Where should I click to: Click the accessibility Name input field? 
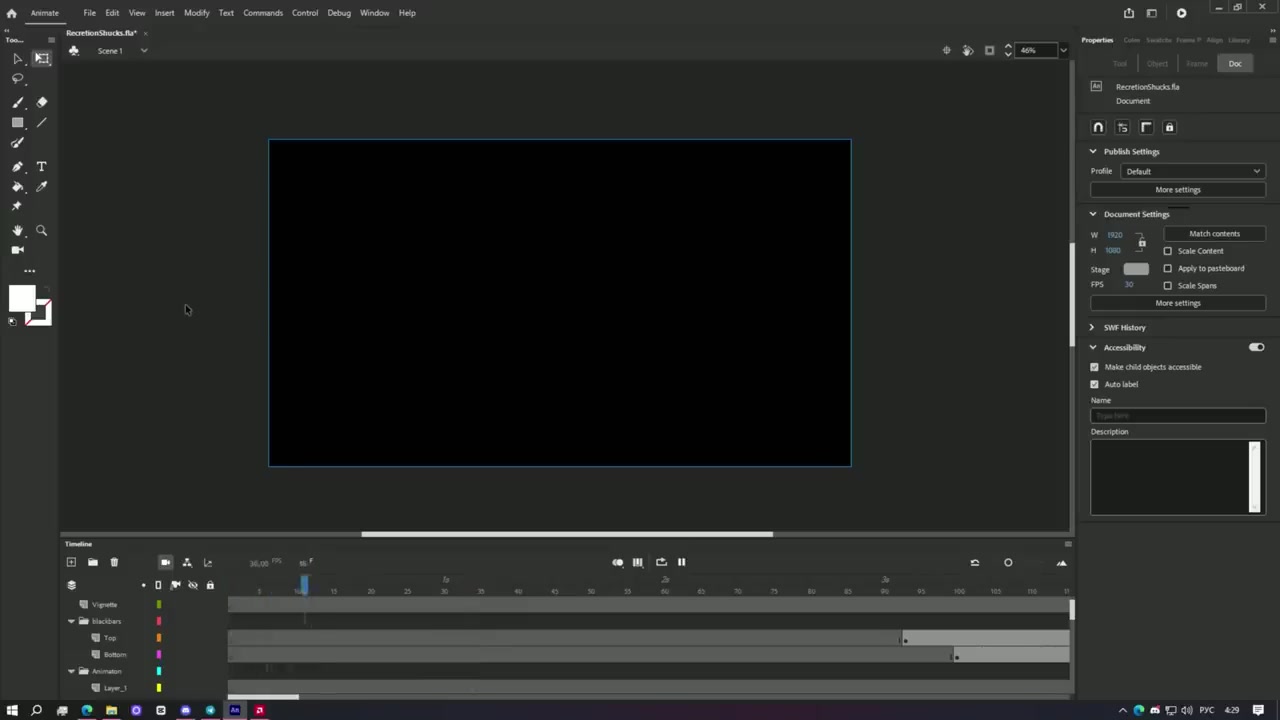tap(1177, 415)
